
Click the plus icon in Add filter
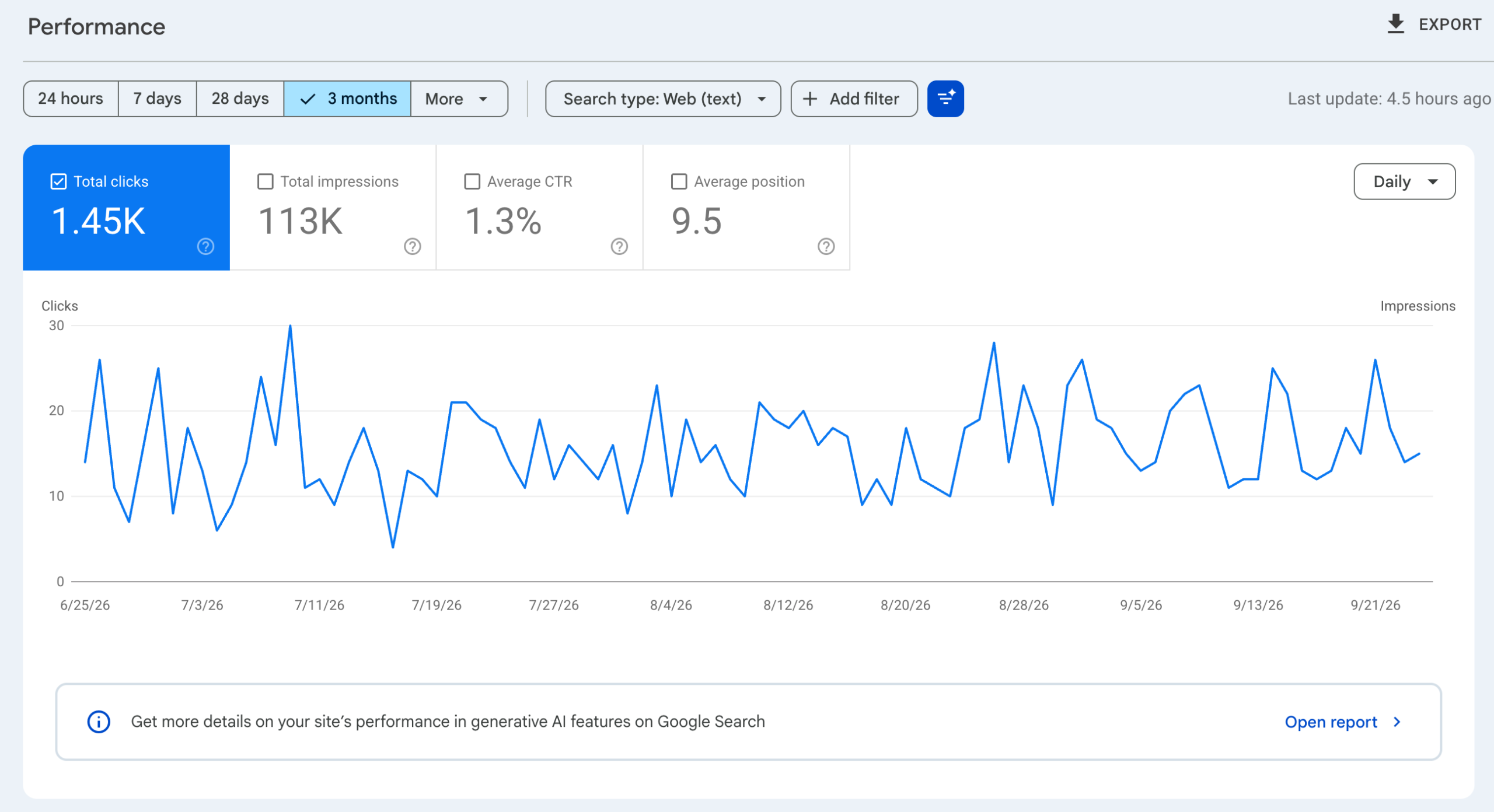coord(809,99)
